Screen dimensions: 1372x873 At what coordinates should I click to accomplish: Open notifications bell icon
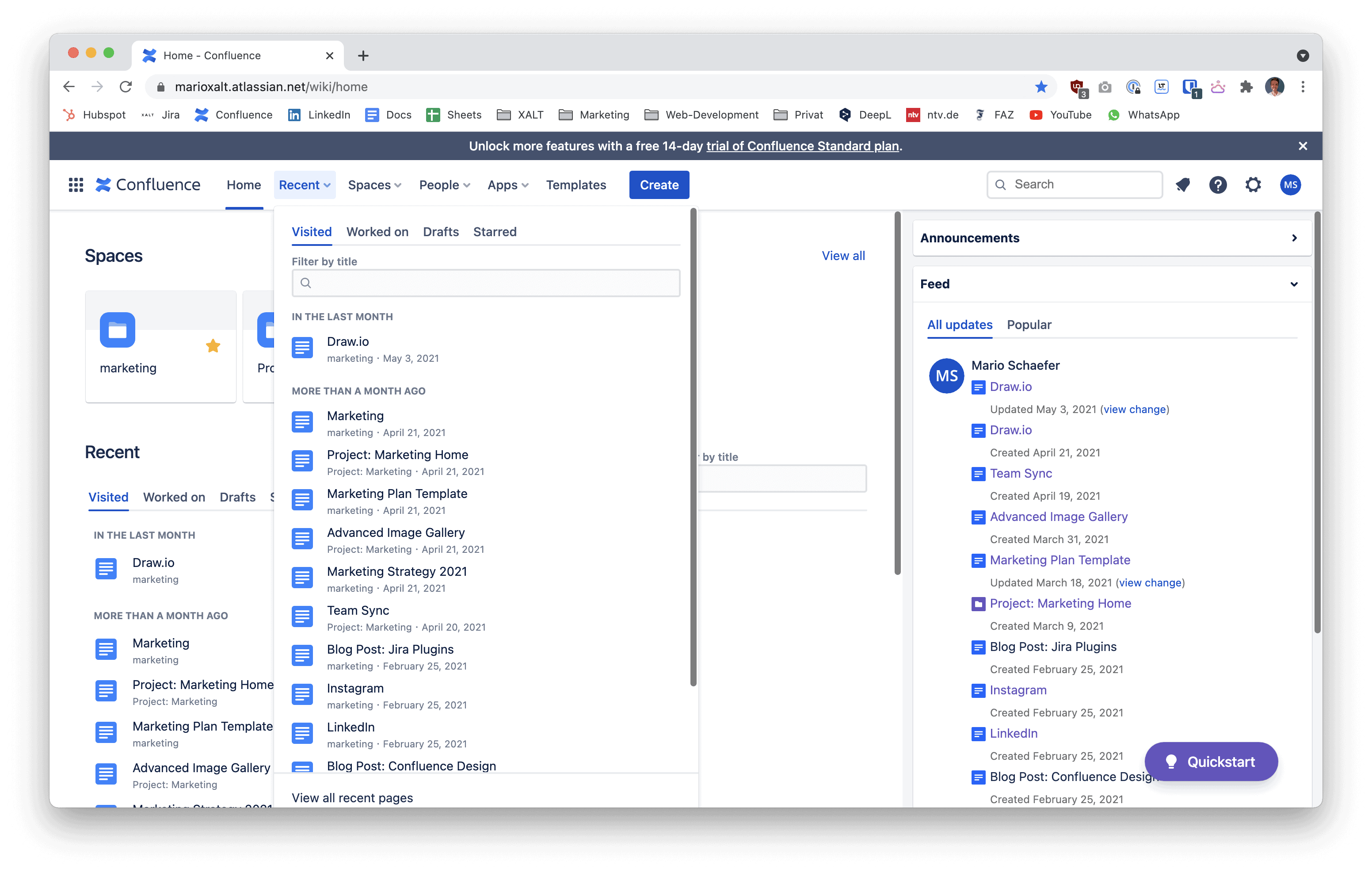click(x=1183, y=185)
